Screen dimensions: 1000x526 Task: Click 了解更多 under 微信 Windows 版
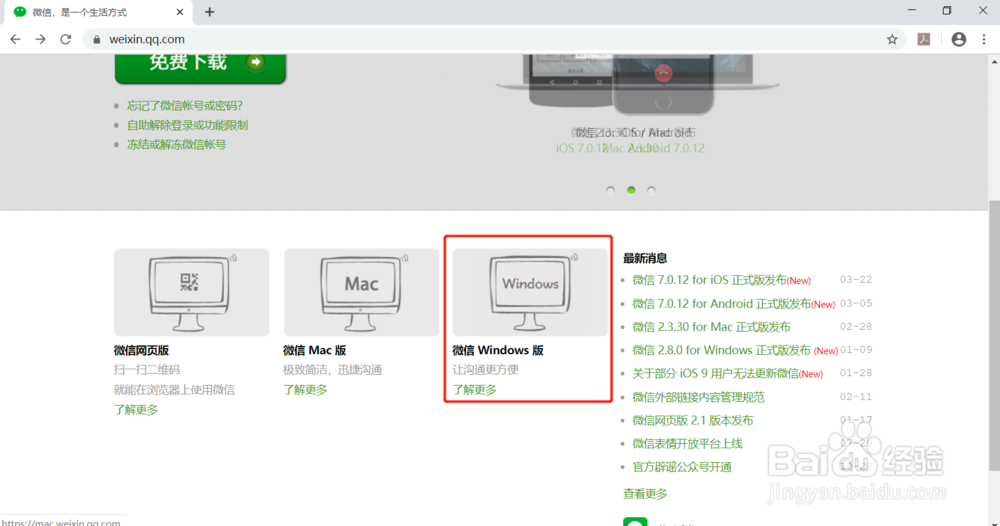tap(474, 390)
